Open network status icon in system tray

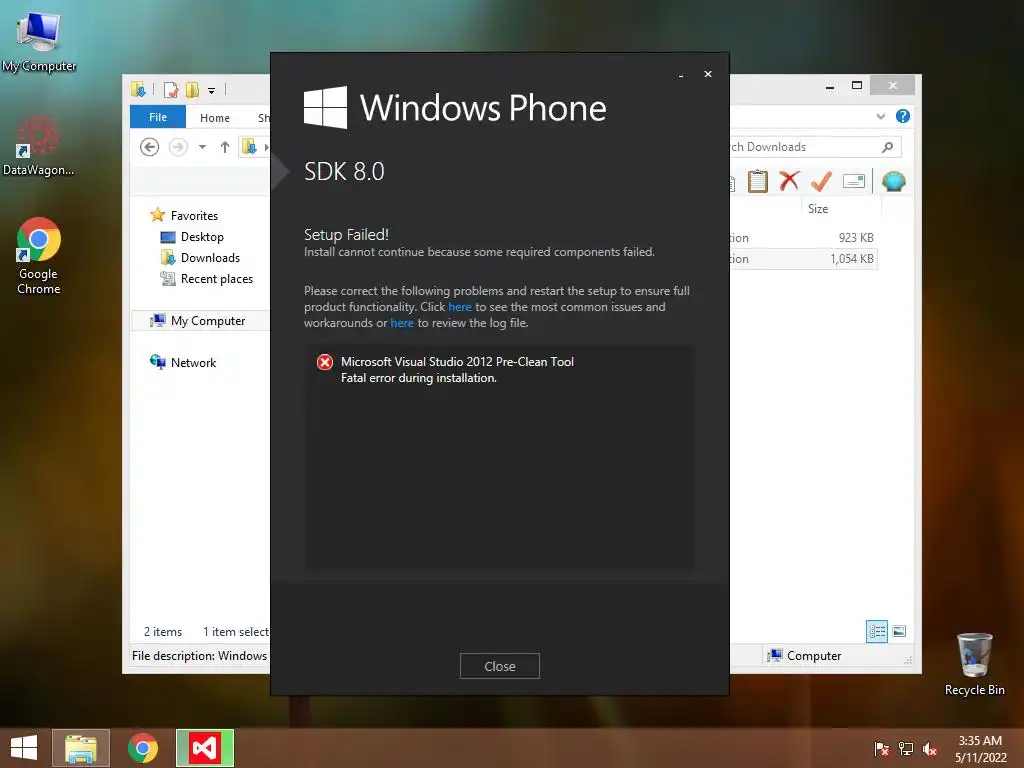click(x=906, y=749)
